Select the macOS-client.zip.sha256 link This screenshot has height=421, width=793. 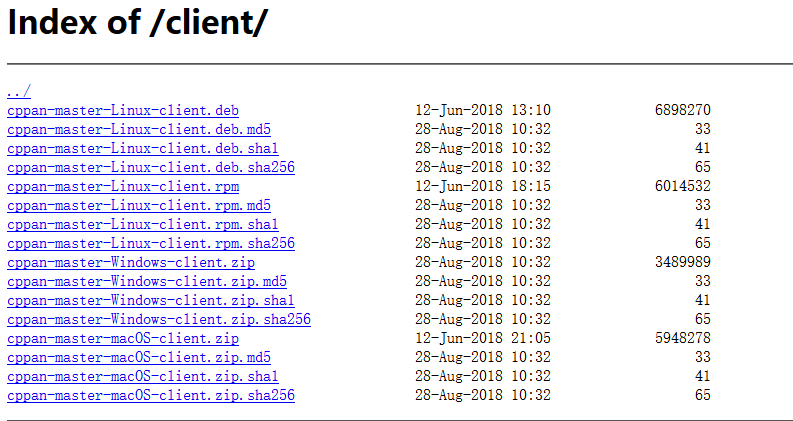150,395
